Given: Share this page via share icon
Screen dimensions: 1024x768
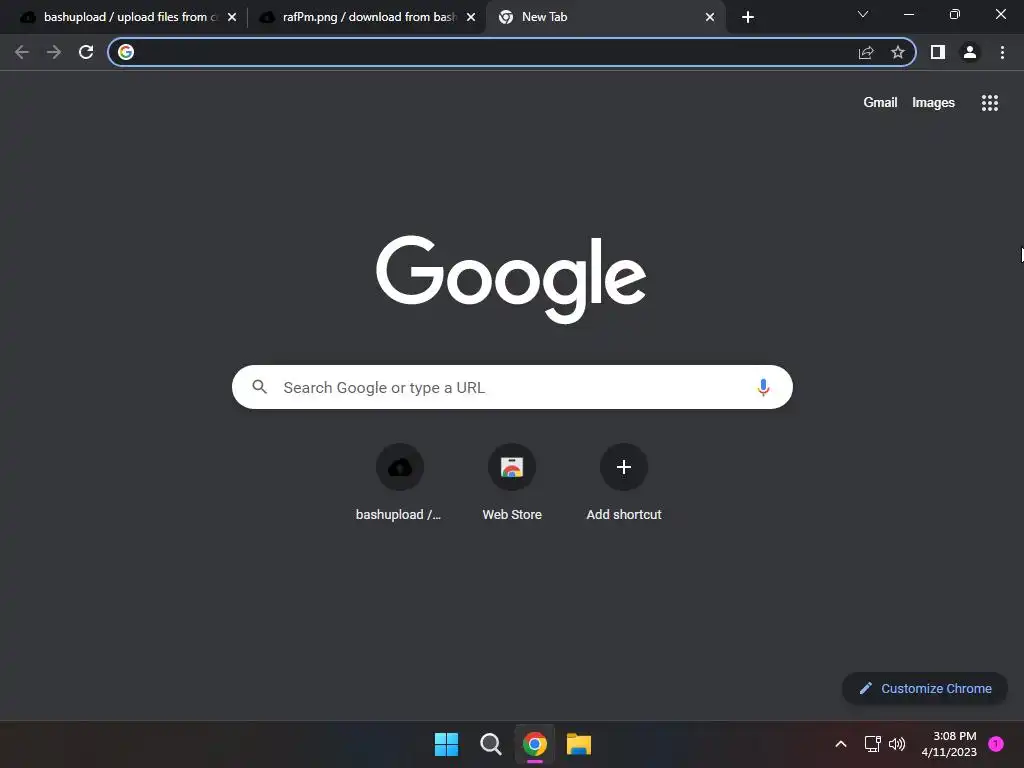Looking at the screenshot, I should point(866,52).
